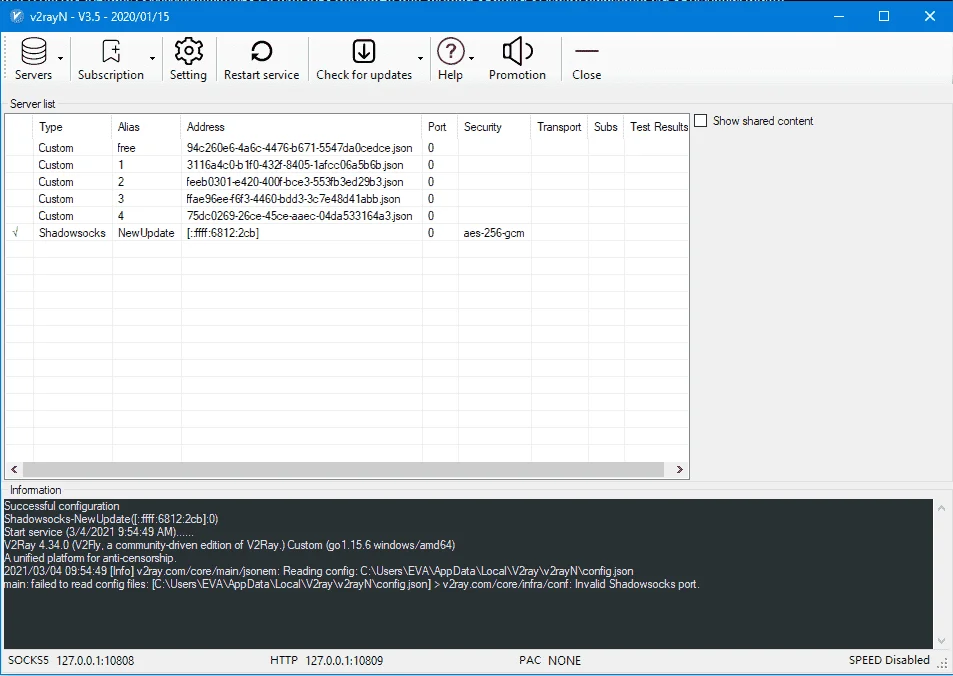Select the Custom server row 'free'
Screen dimensions: 953x676
[x=347, y=148]
